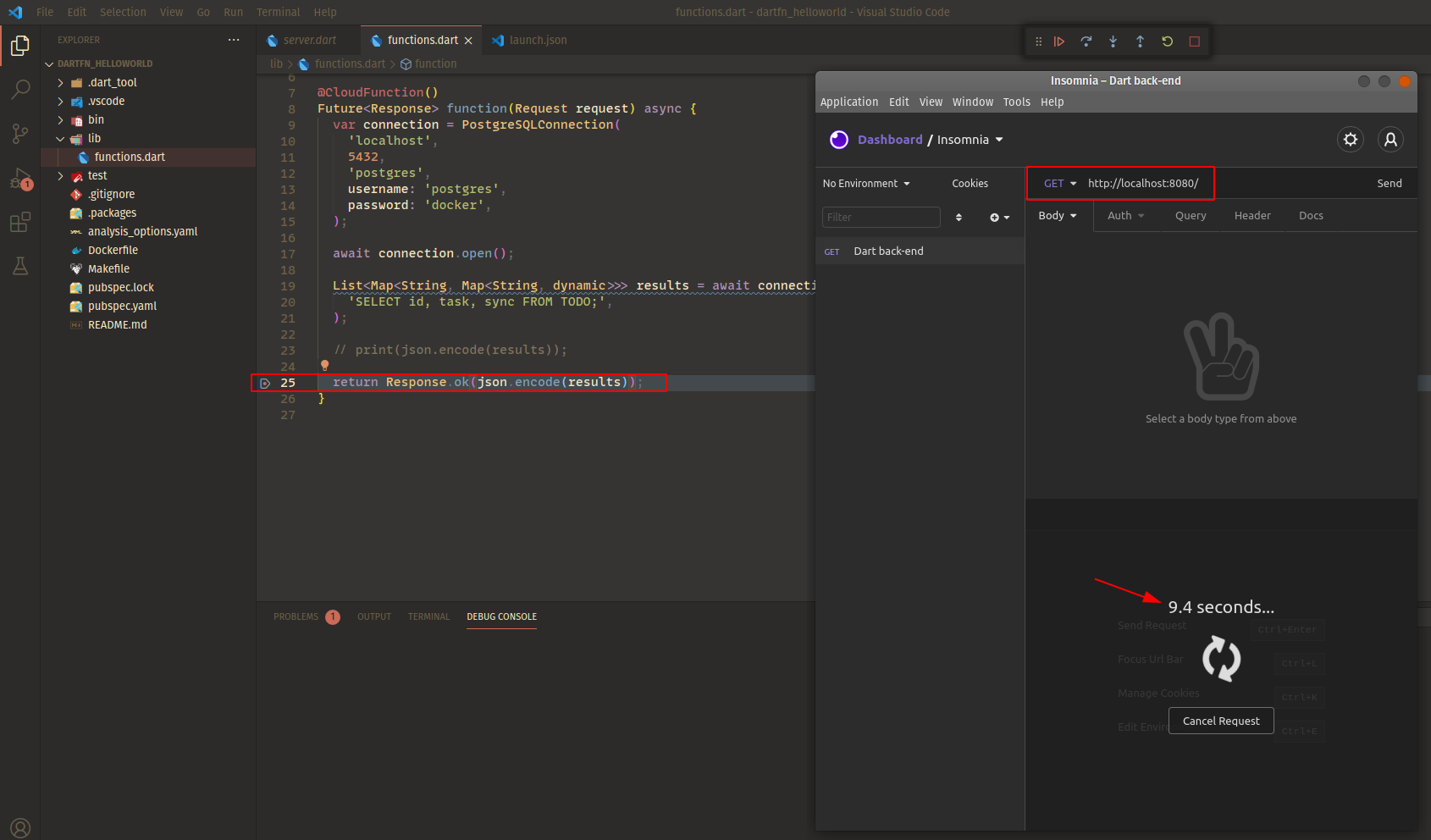Go to the Dashboard breadcrumb link
Image resolution: width=1431 pixels, height=840 pixels.
890,140
